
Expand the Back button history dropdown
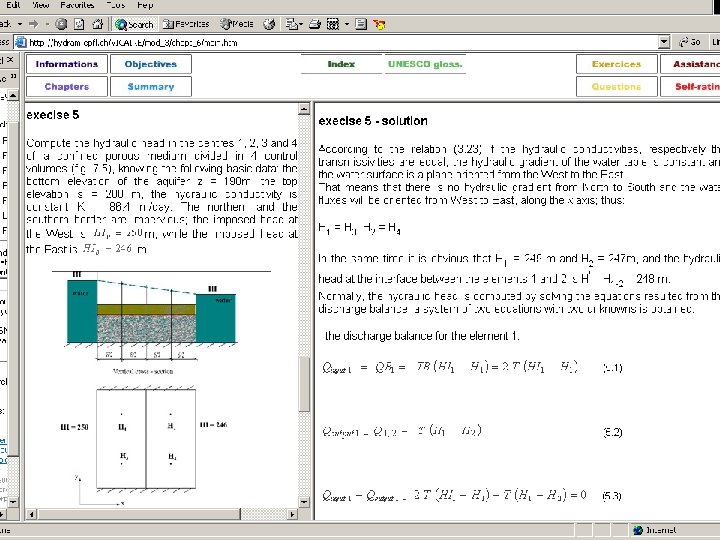[20, 24]
